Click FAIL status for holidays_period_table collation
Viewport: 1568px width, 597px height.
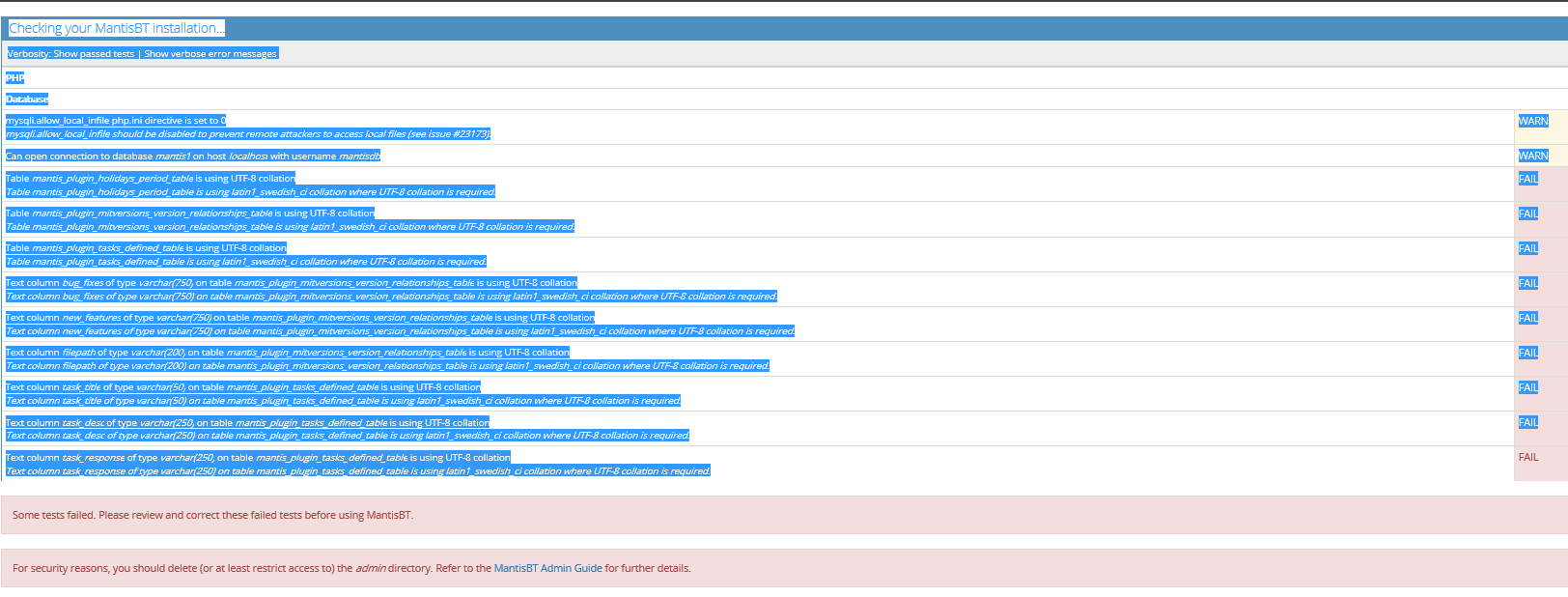tap(1527, 179)
